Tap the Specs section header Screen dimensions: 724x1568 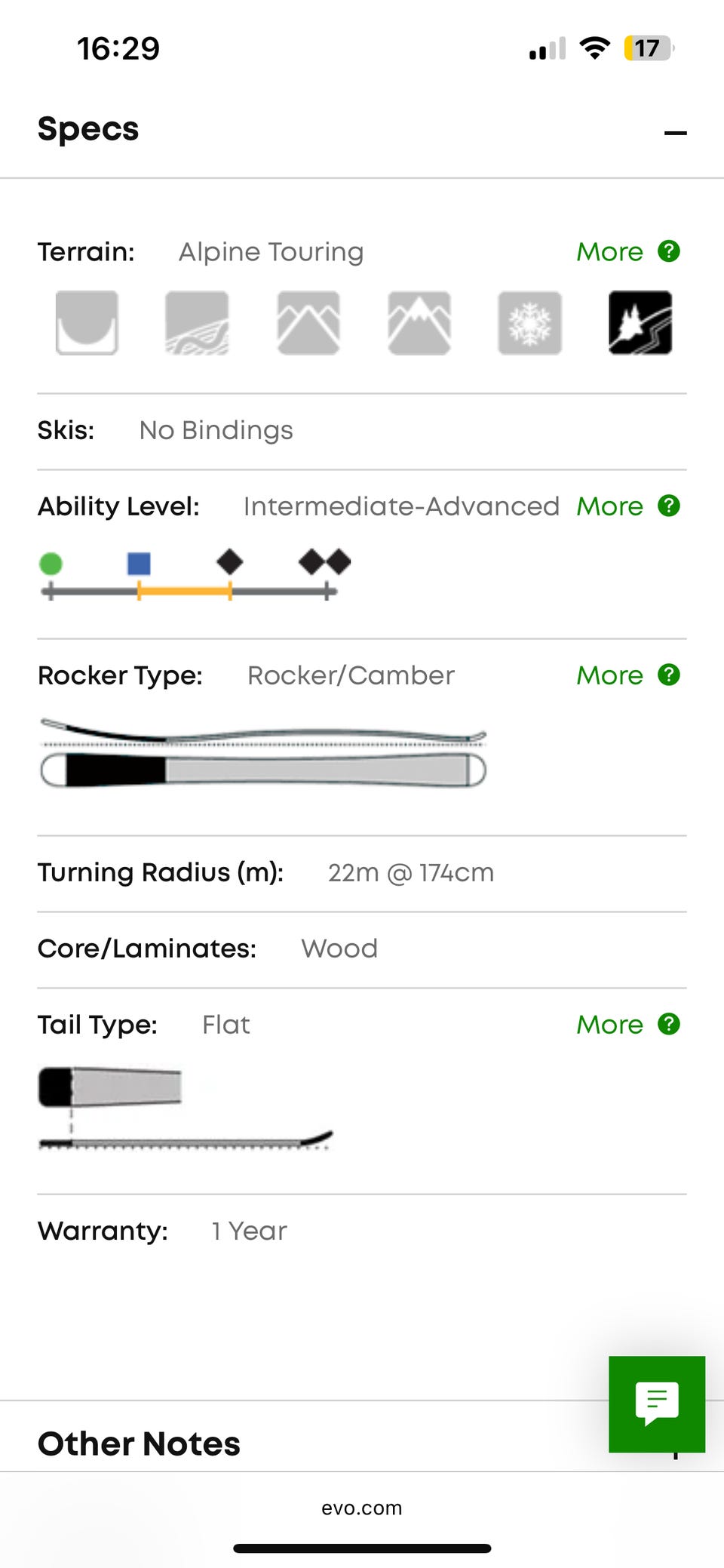(x=88, y=129)
